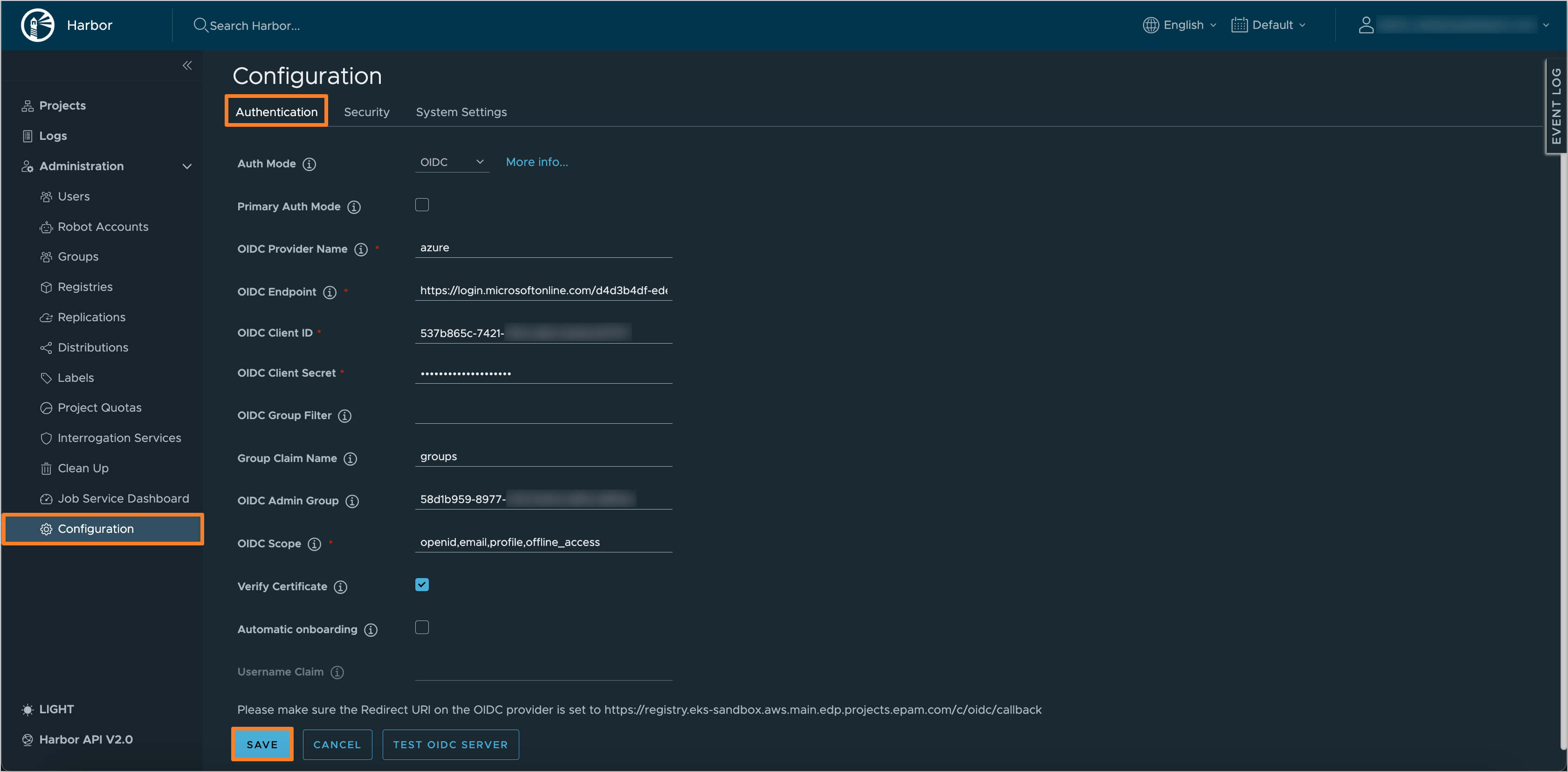Click the SAVE button

pyautogui.click(x=262, y=744)
